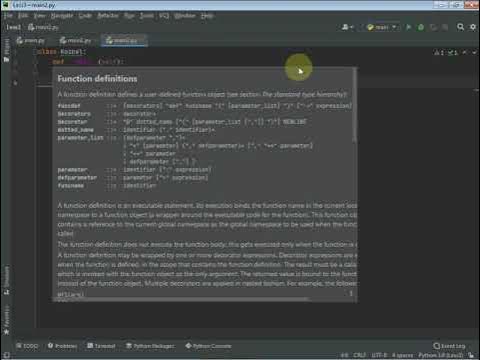The image size is (480, 360).
Task: Click the grey Stop icon
Action: click(445, 27)
